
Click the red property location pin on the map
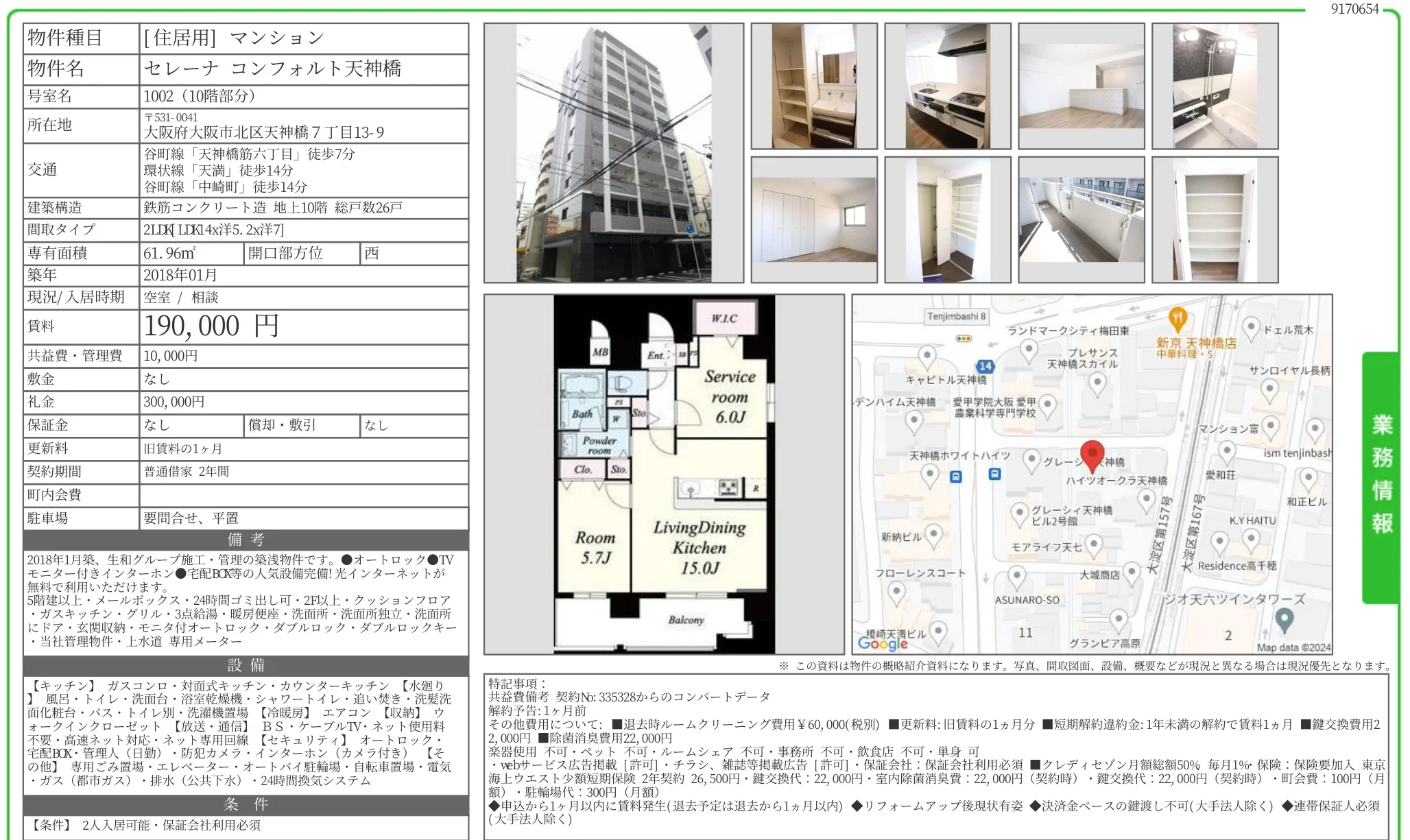(1092, 455)
